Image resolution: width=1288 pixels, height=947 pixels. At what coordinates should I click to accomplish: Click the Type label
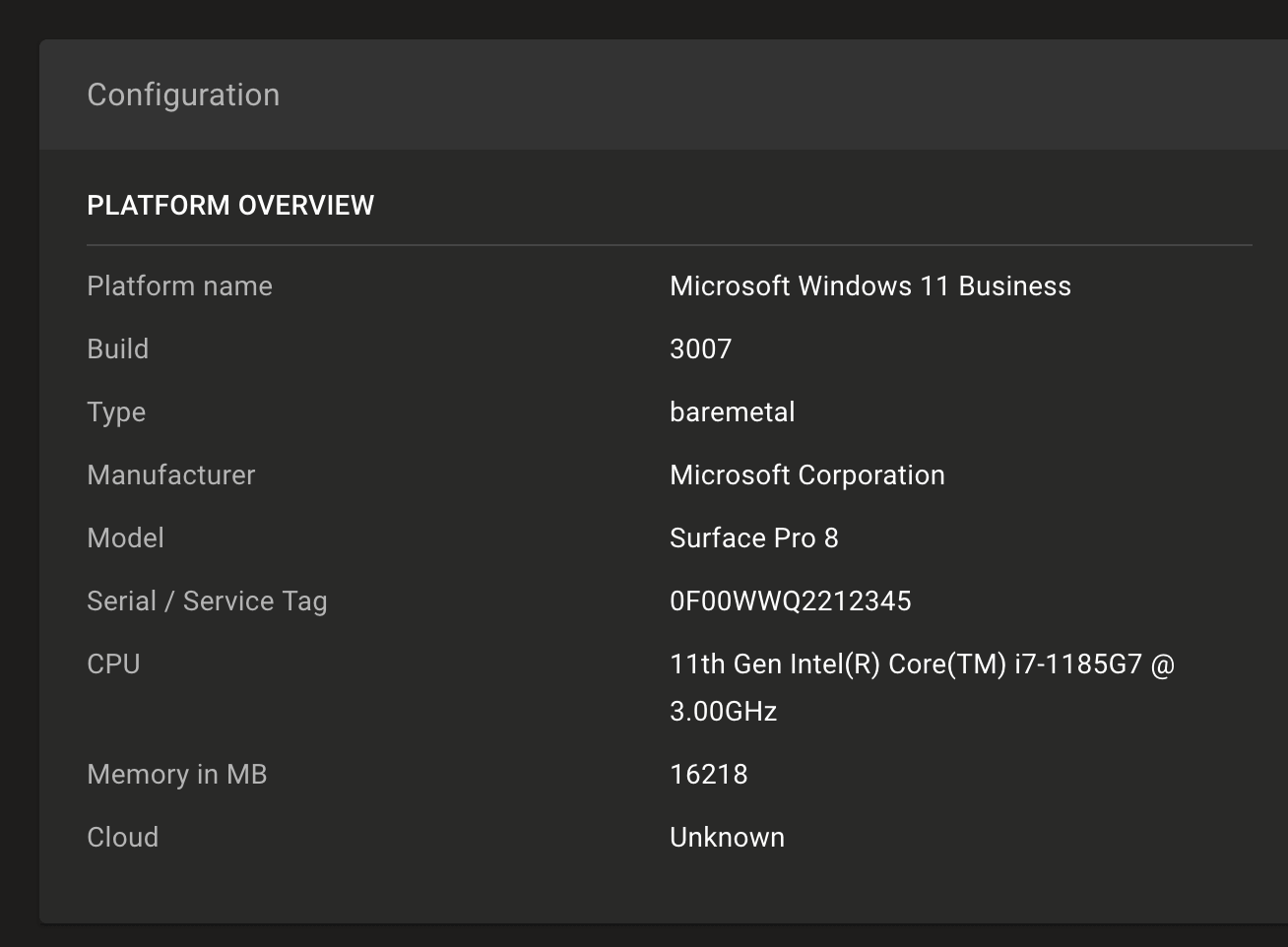click(116, 411)
